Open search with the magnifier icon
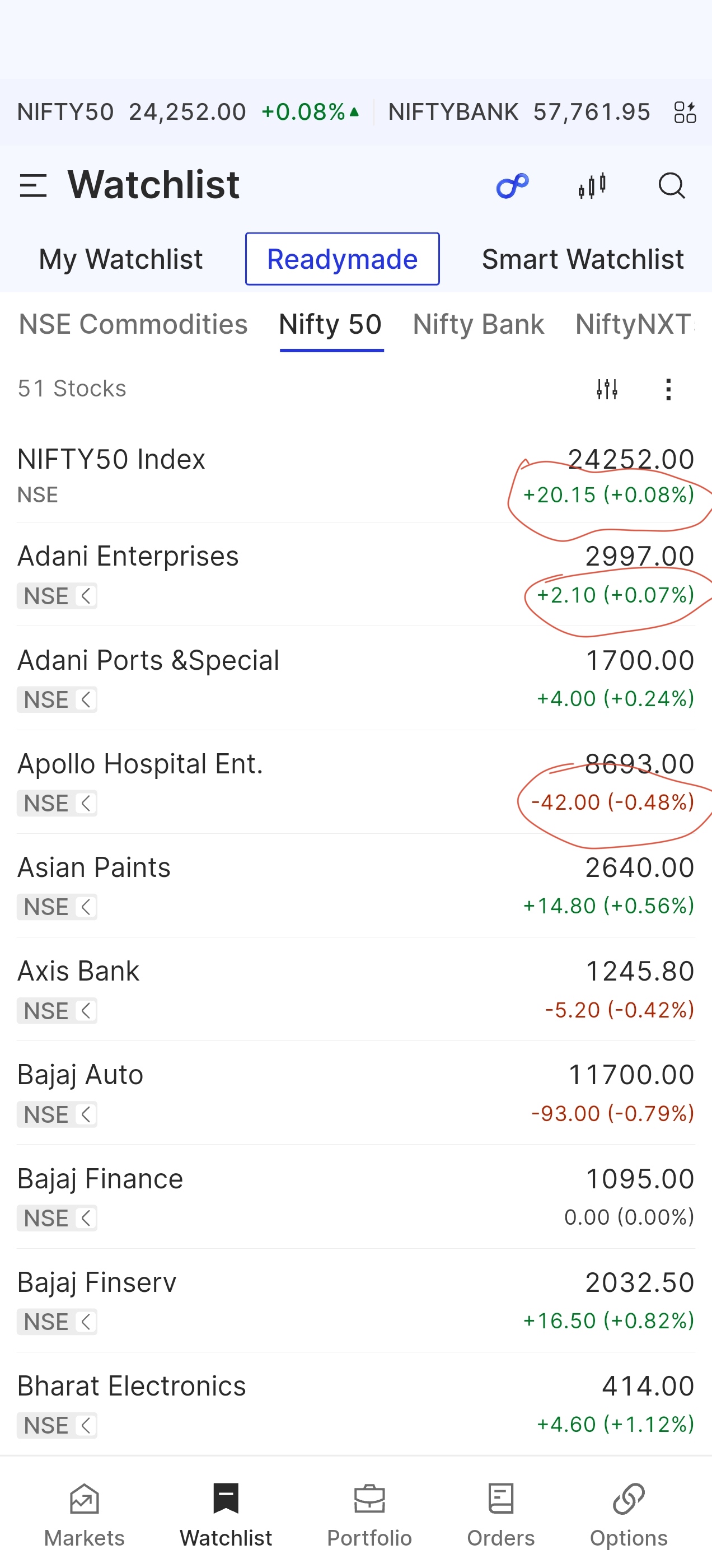The height and width of the screenshot is (1568, 712). click(x=672, y=186)
